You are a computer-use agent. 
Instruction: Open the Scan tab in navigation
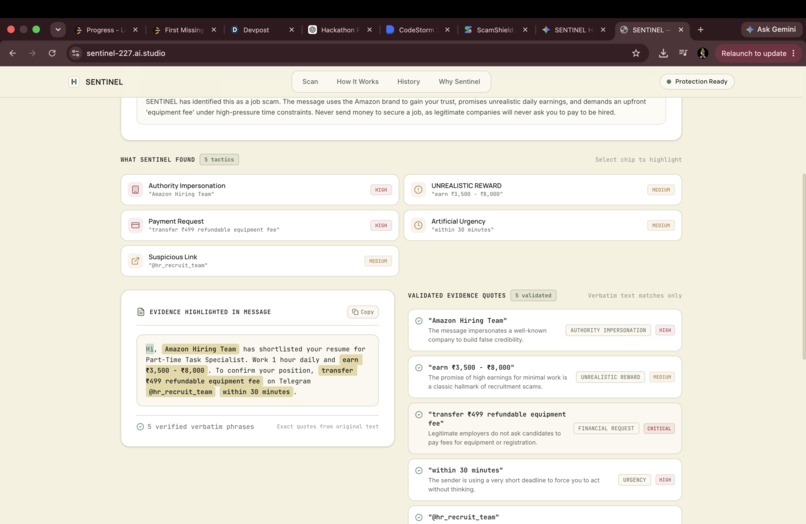(310, 82)
